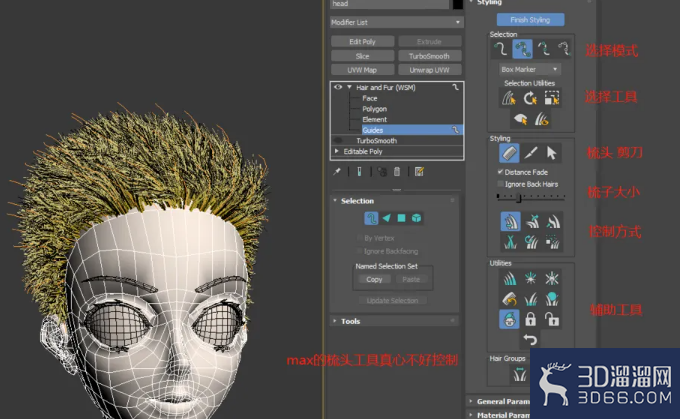Open Configure Modifier Sets icon
Image resolution: width=680 pixels, height=419 pixels.
(419, 172)
